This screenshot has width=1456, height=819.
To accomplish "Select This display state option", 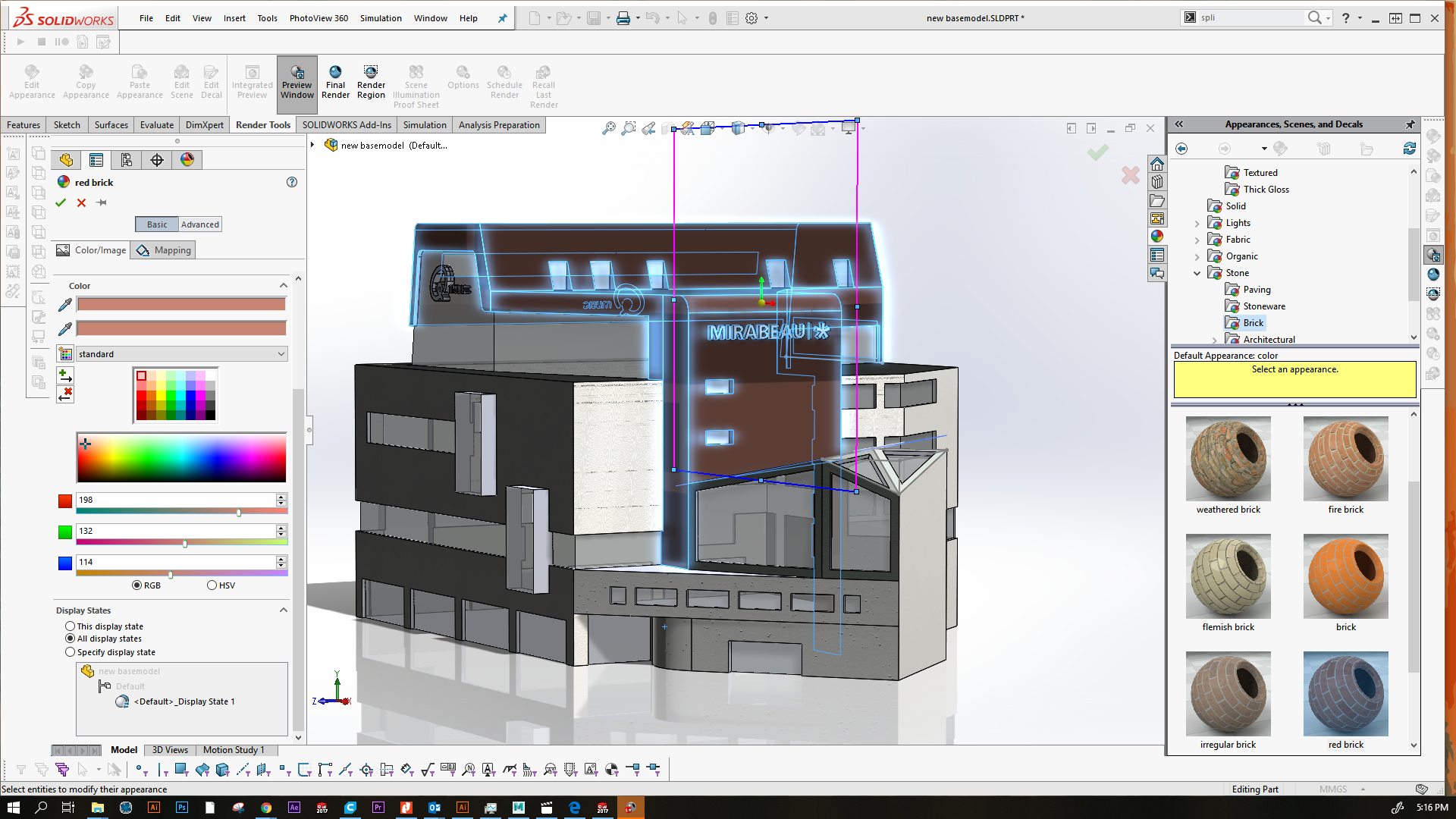I will (71, 626).
